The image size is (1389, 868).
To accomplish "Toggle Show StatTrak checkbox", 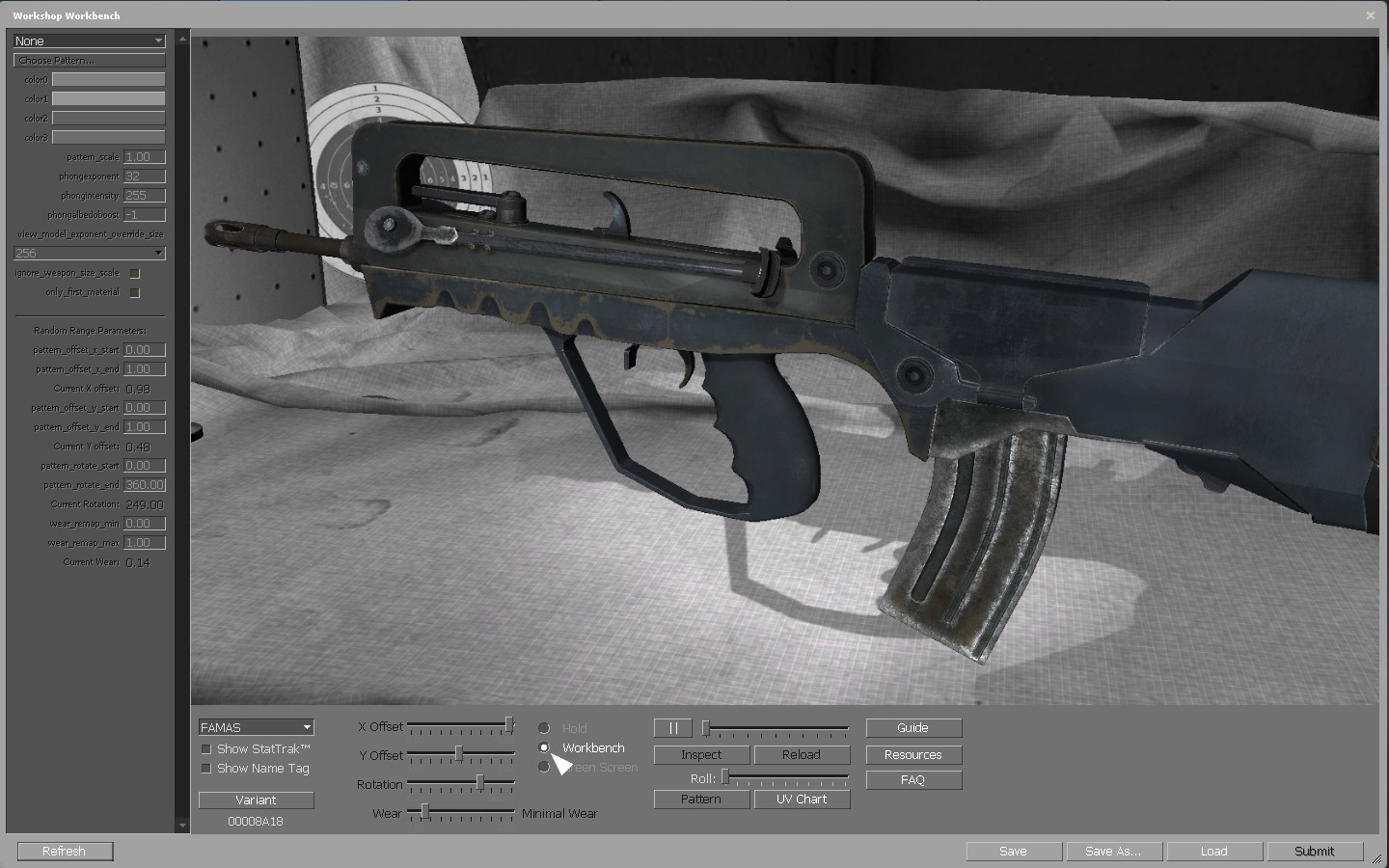I will coord(205,749).
